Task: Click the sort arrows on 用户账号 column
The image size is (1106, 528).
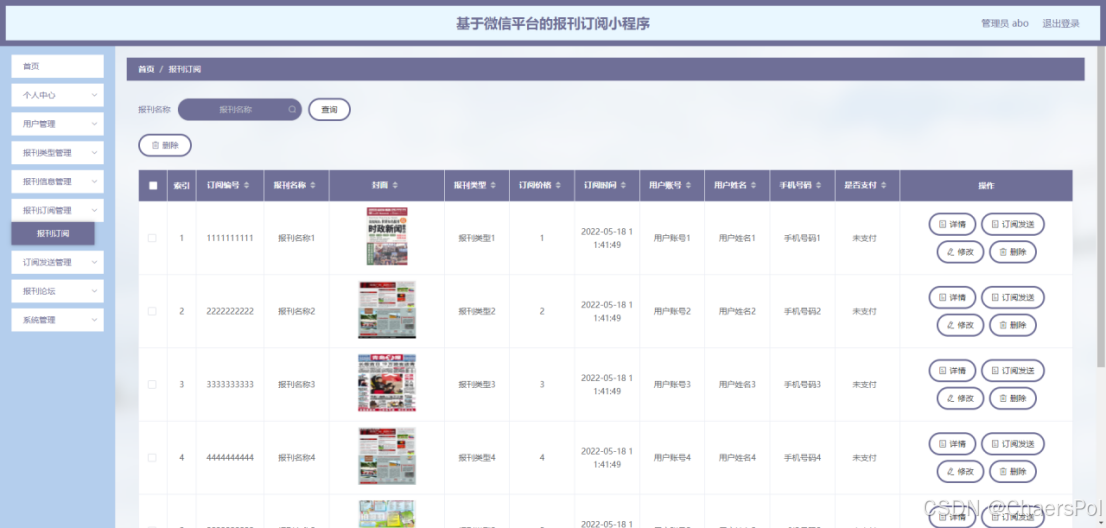Action: coord(688,185)
